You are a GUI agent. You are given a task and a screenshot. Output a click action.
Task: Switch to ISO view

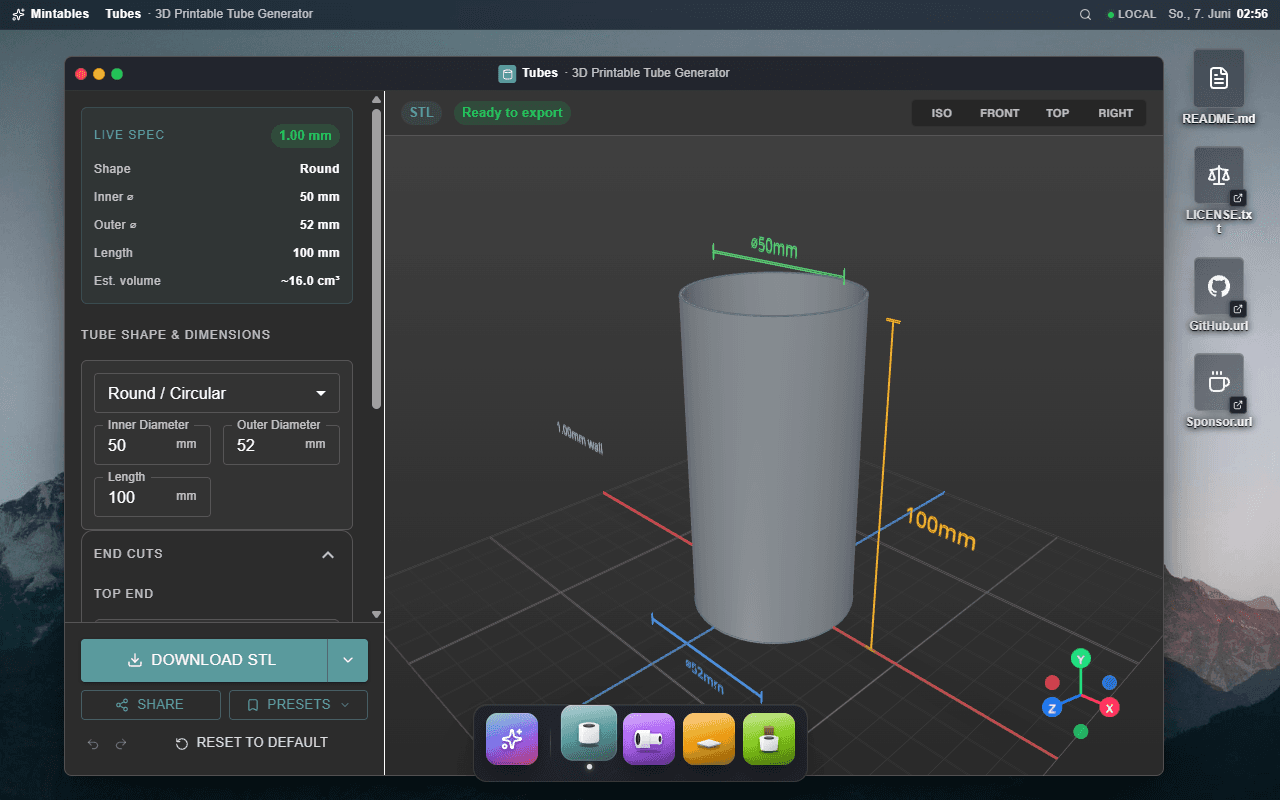click(942, 113)
